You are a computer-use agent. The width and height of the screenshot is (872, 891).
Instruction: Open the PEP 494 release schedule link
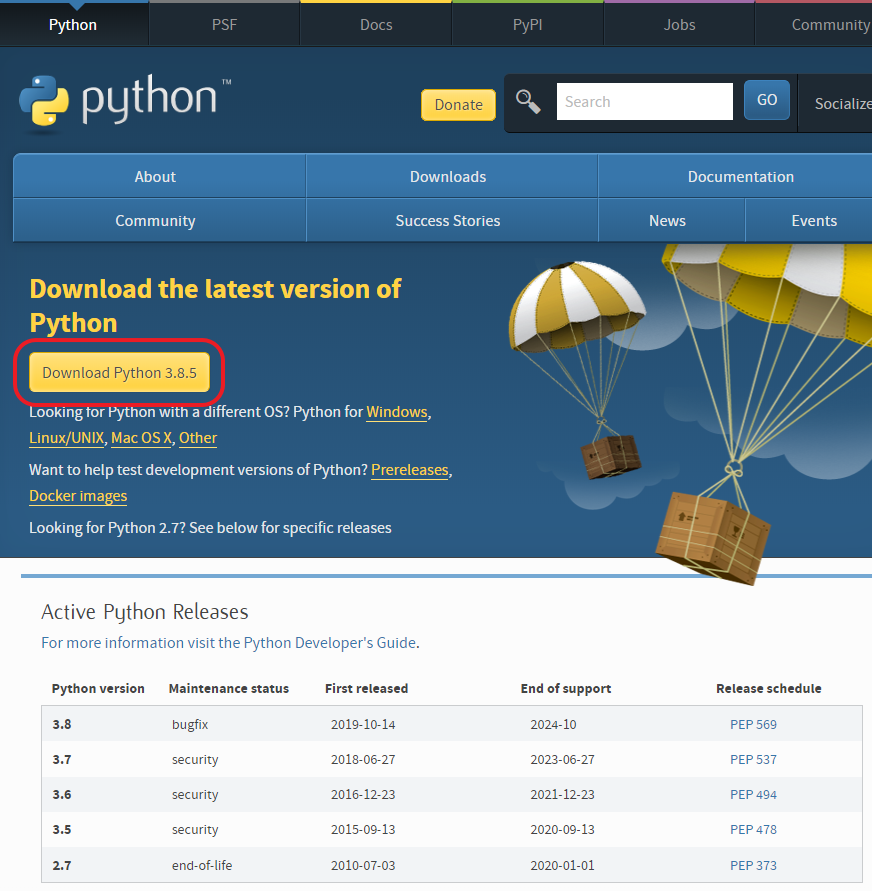click(753, 794)
